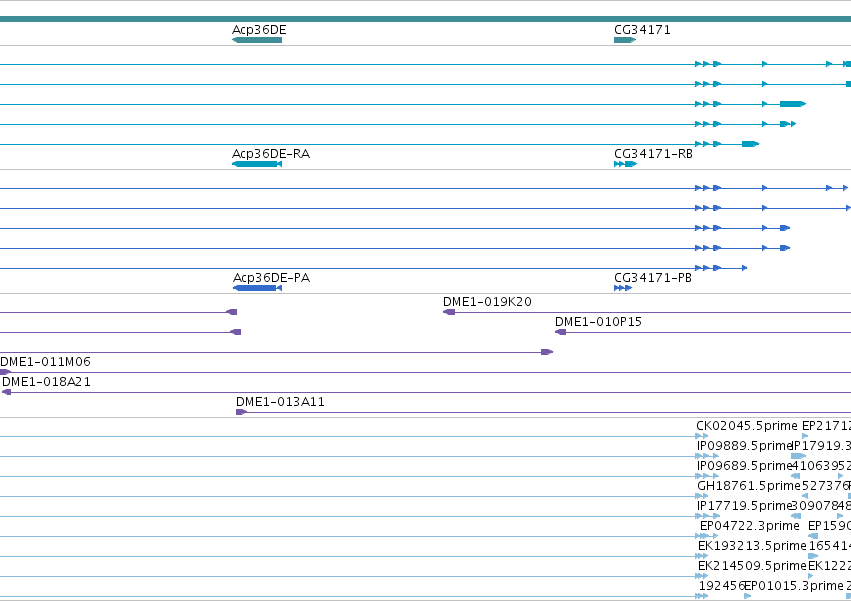The height and width of the screenshot is (601, 851).
Task: Click the arrow glyph under EP1590 label
Action: click(x=813, y=536)
